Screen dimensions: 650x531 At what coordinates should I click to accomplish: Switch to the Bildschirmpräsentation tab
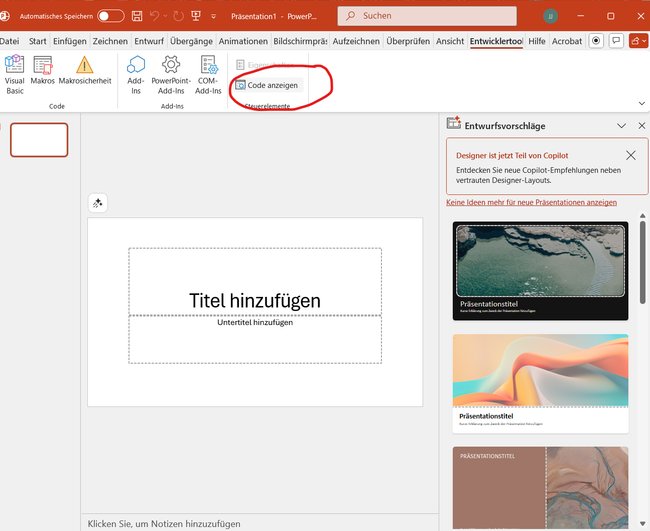pos(300,41)
